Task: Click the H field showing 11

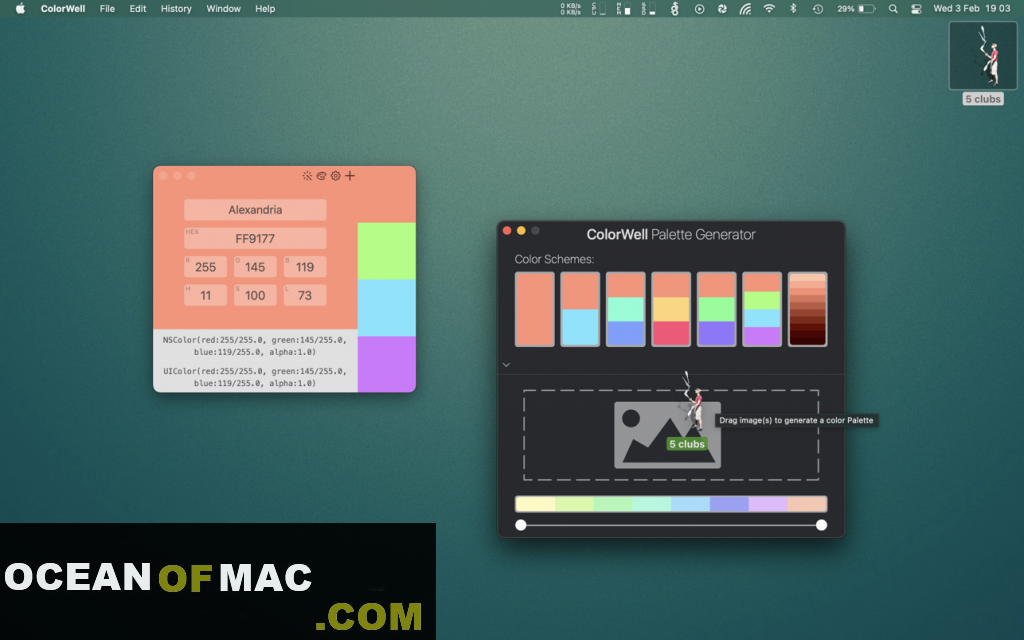Action: [x=206, y=295]
